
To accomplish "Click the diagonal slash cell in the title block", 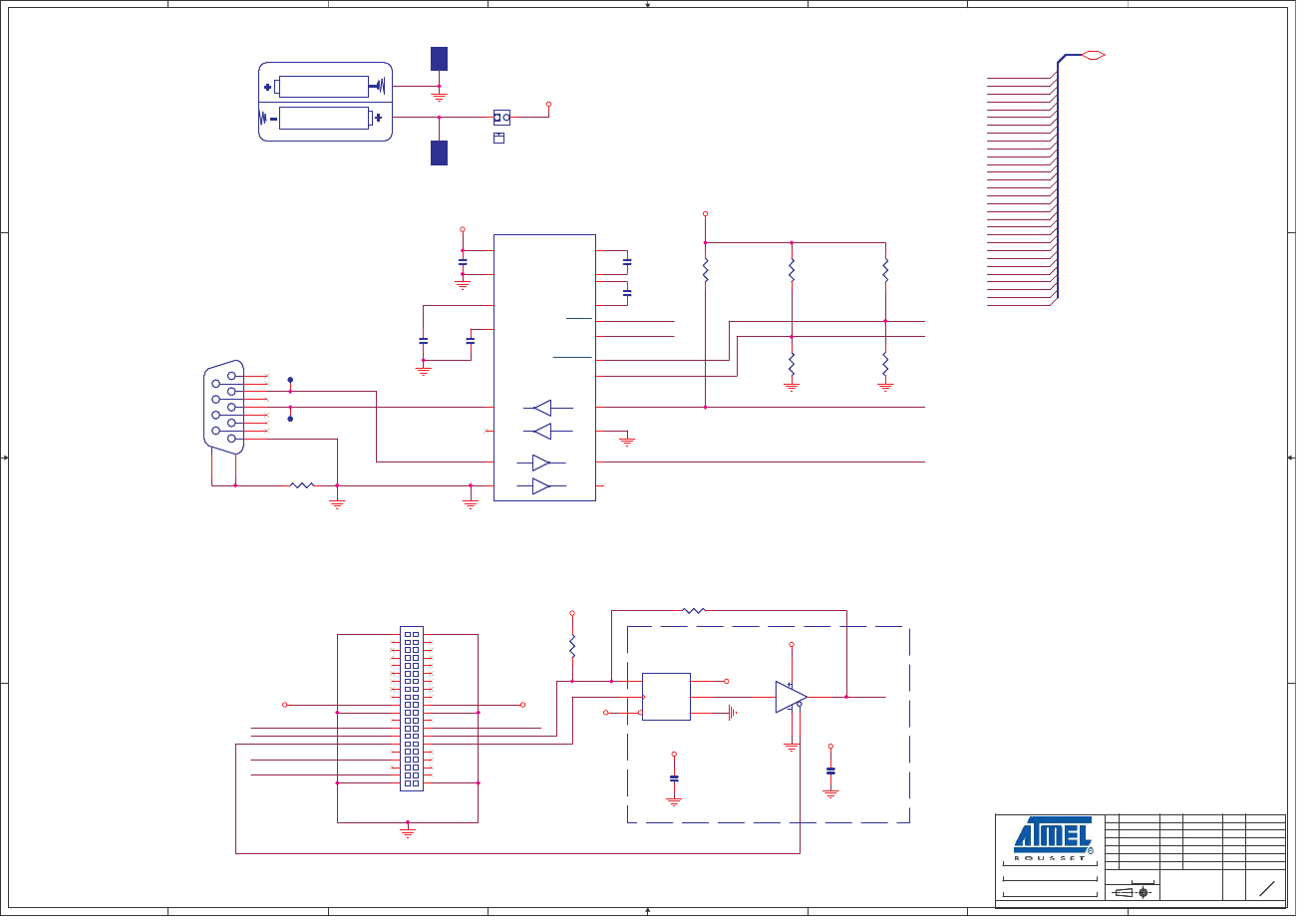I will pos(1266,888).
